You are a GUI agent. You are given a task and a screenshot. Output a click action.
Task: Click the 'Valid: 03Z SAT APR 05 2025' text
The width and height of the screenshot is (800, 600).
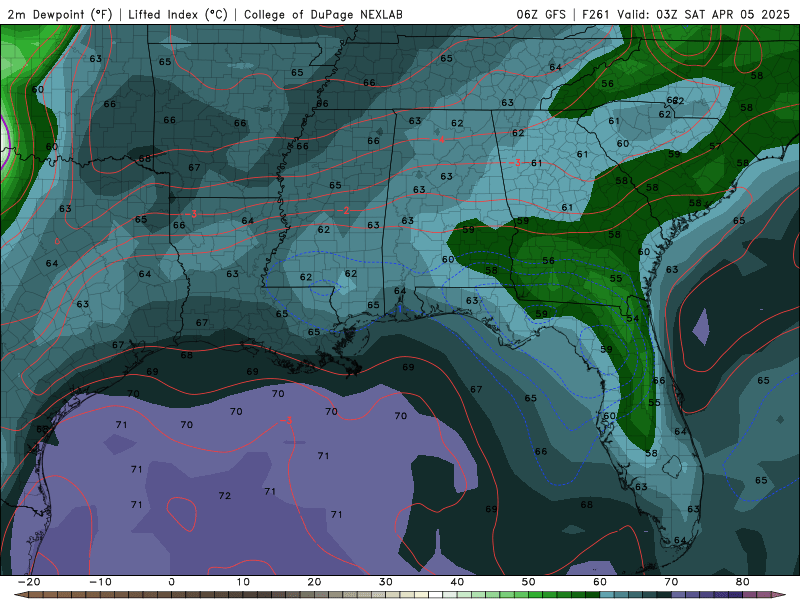pos(704,14)
